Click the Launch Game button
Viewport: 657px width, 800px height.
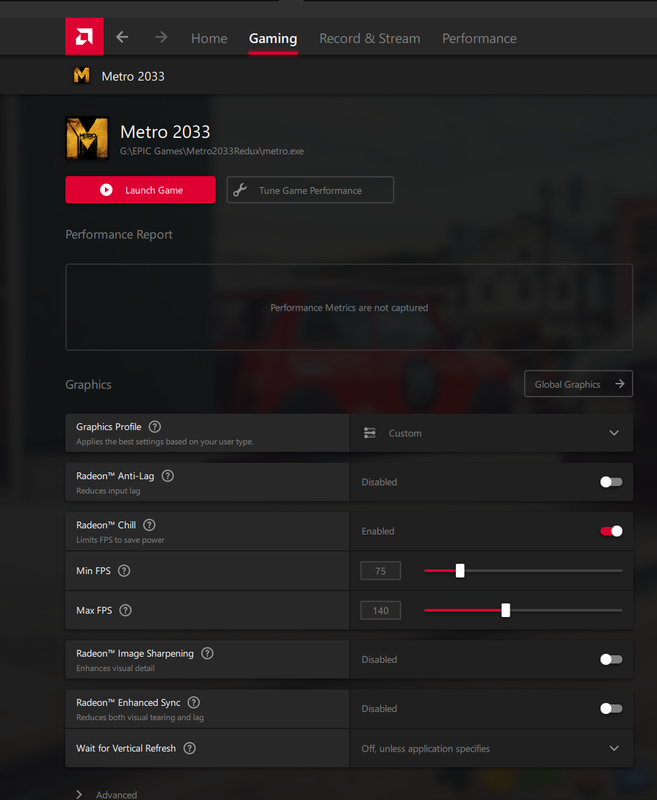140,190
